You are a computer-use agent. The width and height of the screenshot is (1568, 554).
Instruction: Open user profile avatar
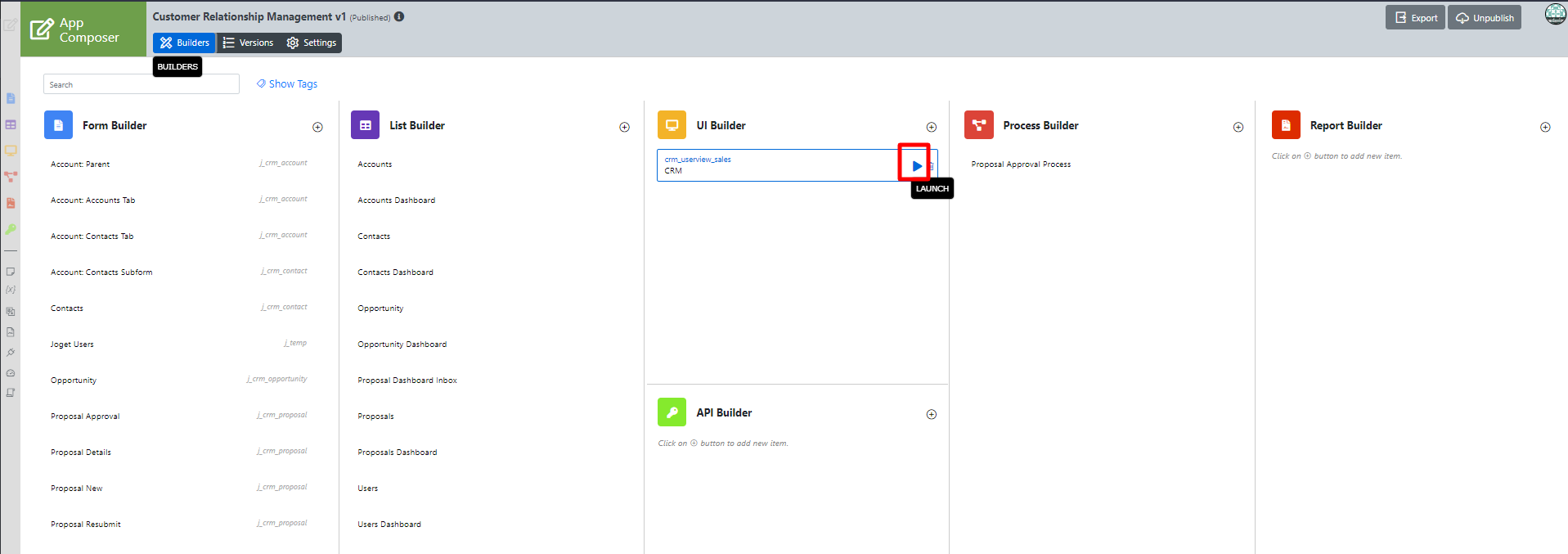[x=1555, y=14]
